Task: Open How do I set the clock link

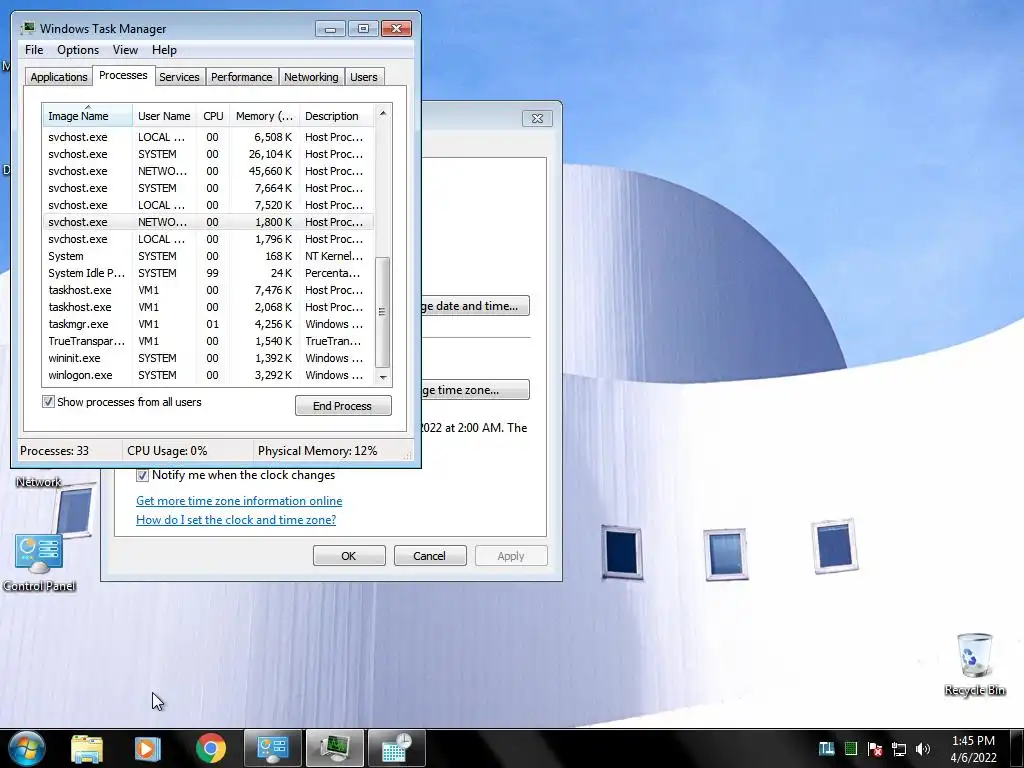Action: click(236, 520)
